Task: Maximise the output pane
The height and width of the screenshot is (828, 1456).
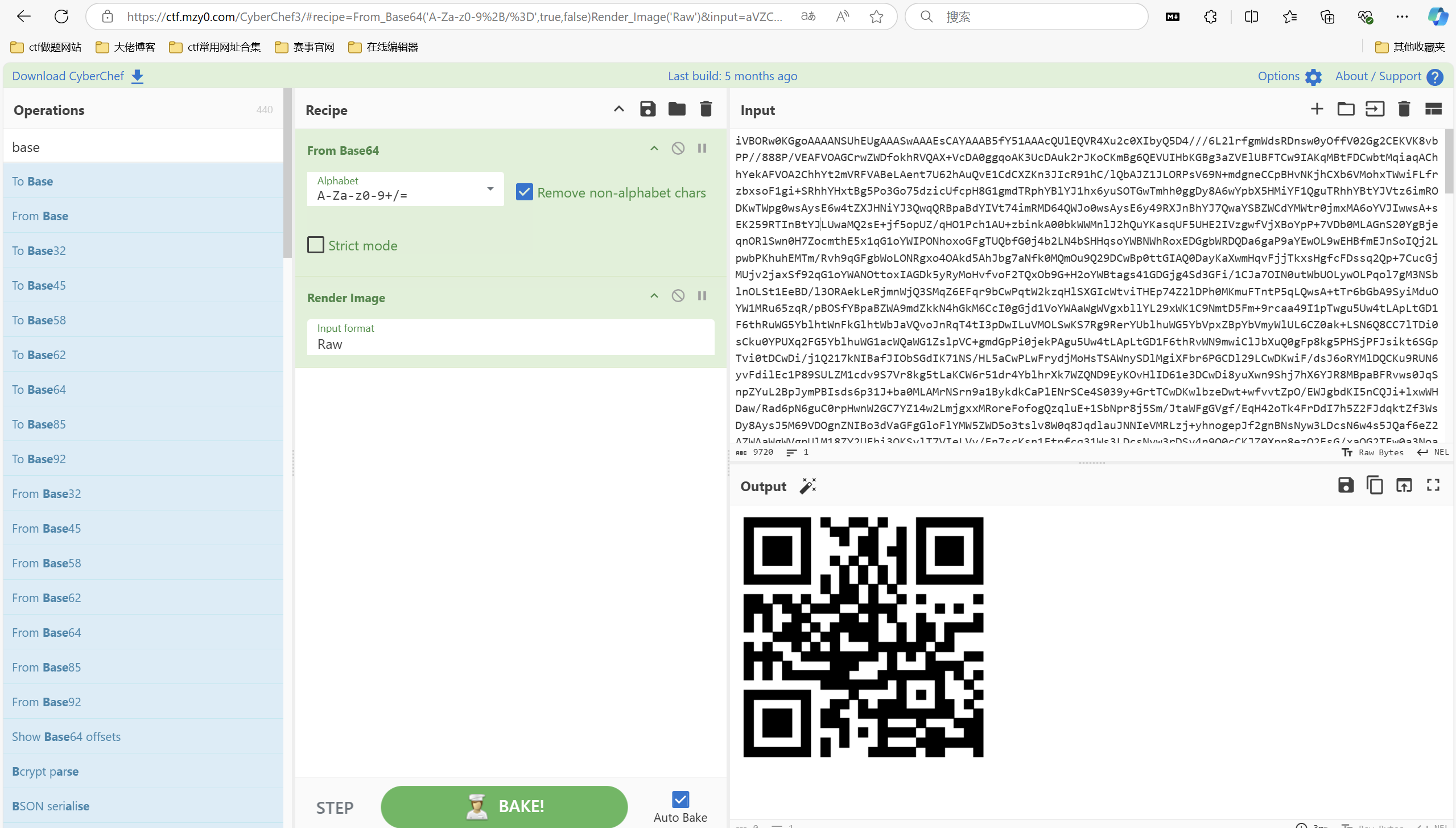Action: tap(1433, 485)
